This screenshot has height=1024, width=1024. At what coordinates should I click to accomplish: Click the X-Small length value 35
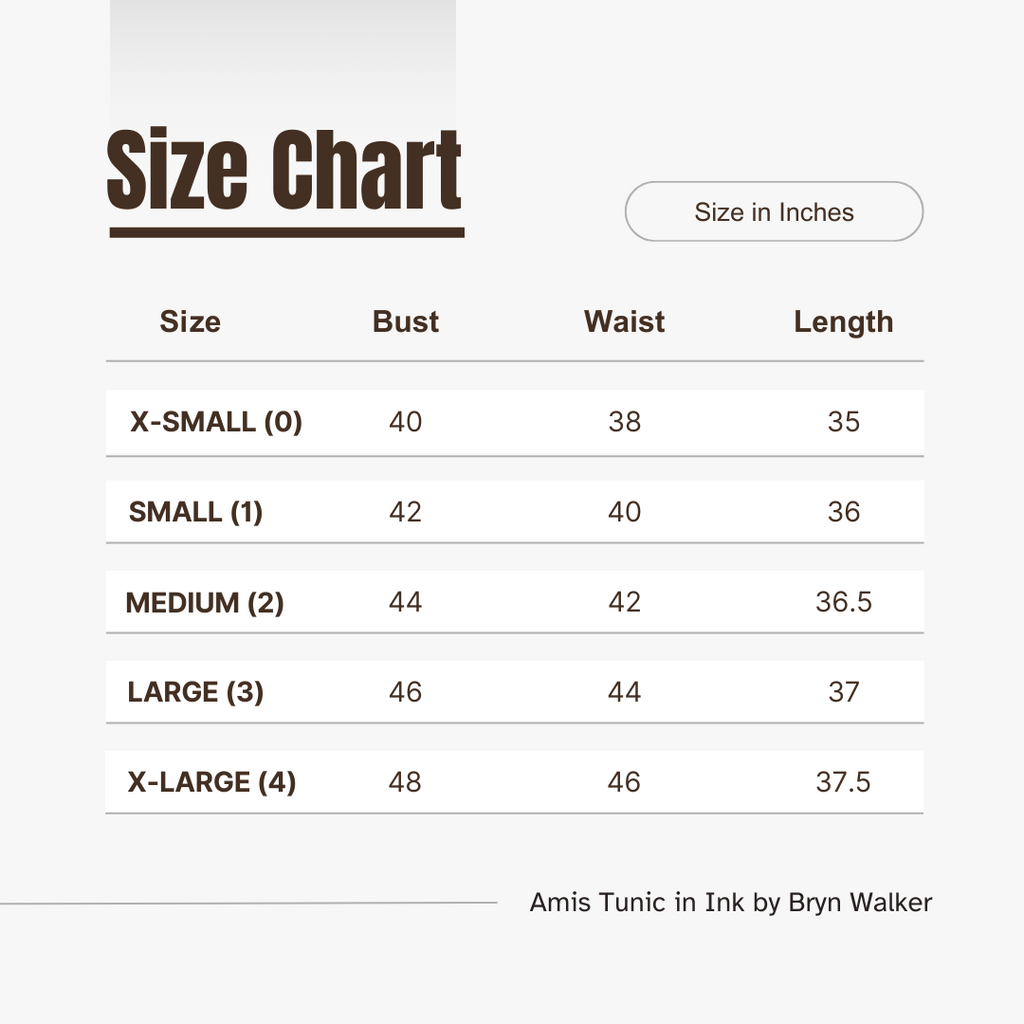click(843, 422)
